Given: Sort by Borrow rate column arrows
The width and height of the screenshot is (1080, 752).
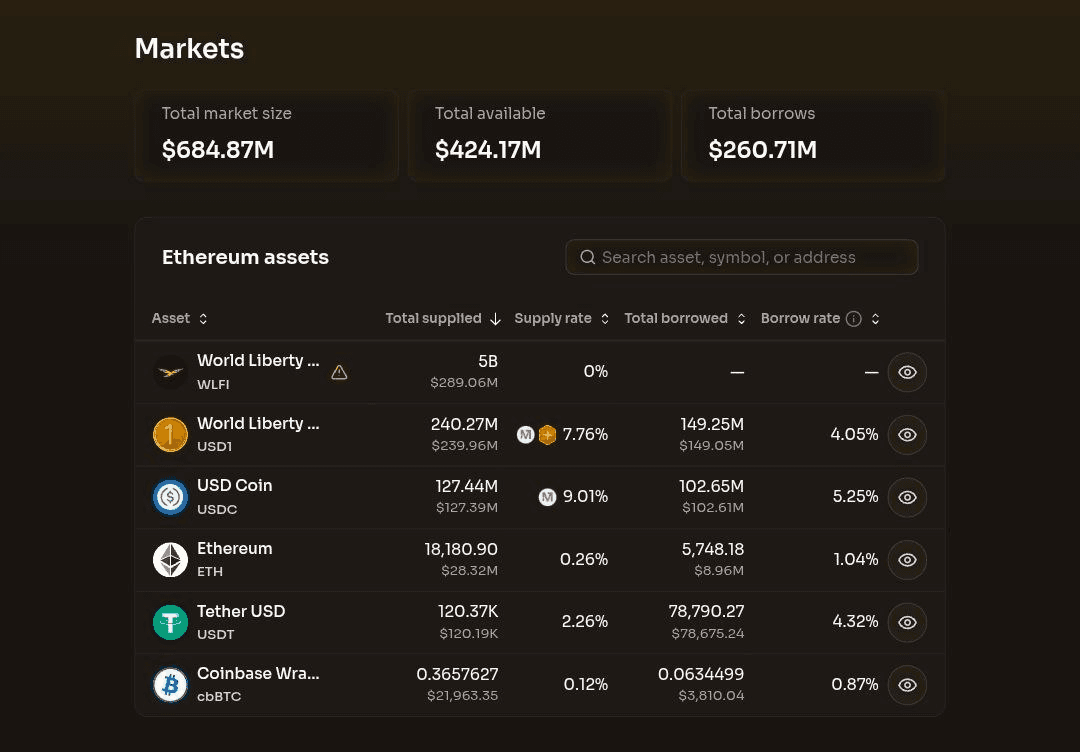Looking at the screenshot, I should coord(875,319).
